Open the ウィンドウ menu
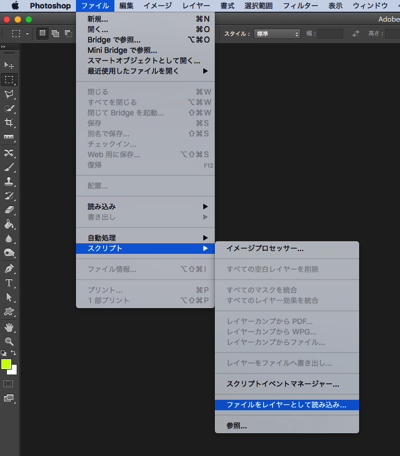This screenshot has width=400, height=456. coord(370,6)
